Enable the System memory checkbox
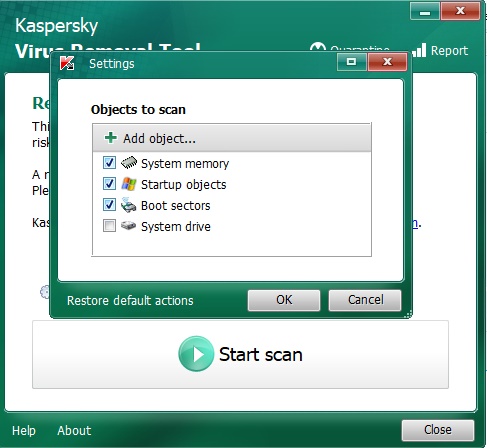This screenshot has width=487, height=448. (x=109, y=163)
